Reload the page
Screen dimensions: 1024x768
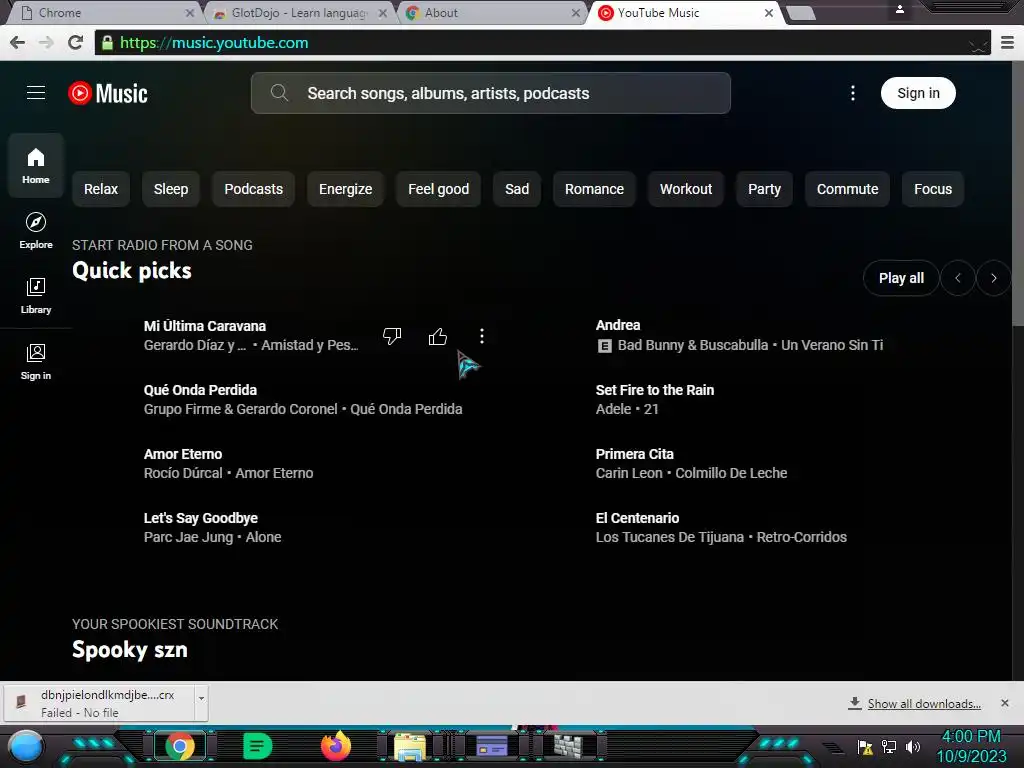(76, 42)
